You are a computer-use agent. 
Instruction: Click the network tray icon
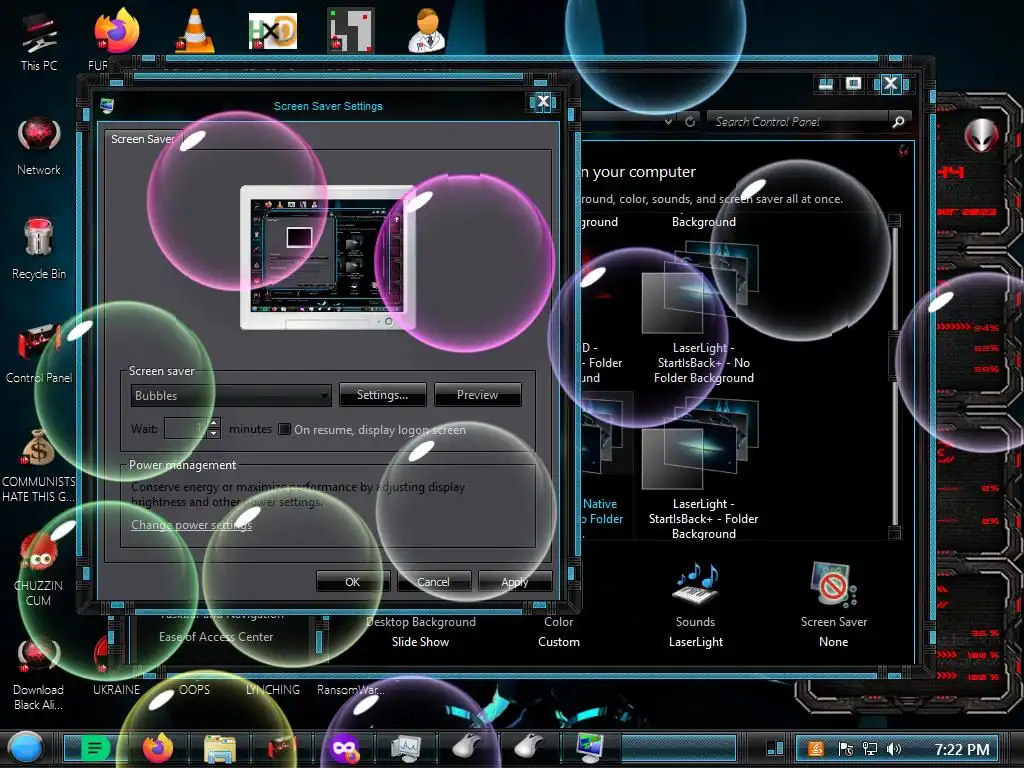coord(870,749)
